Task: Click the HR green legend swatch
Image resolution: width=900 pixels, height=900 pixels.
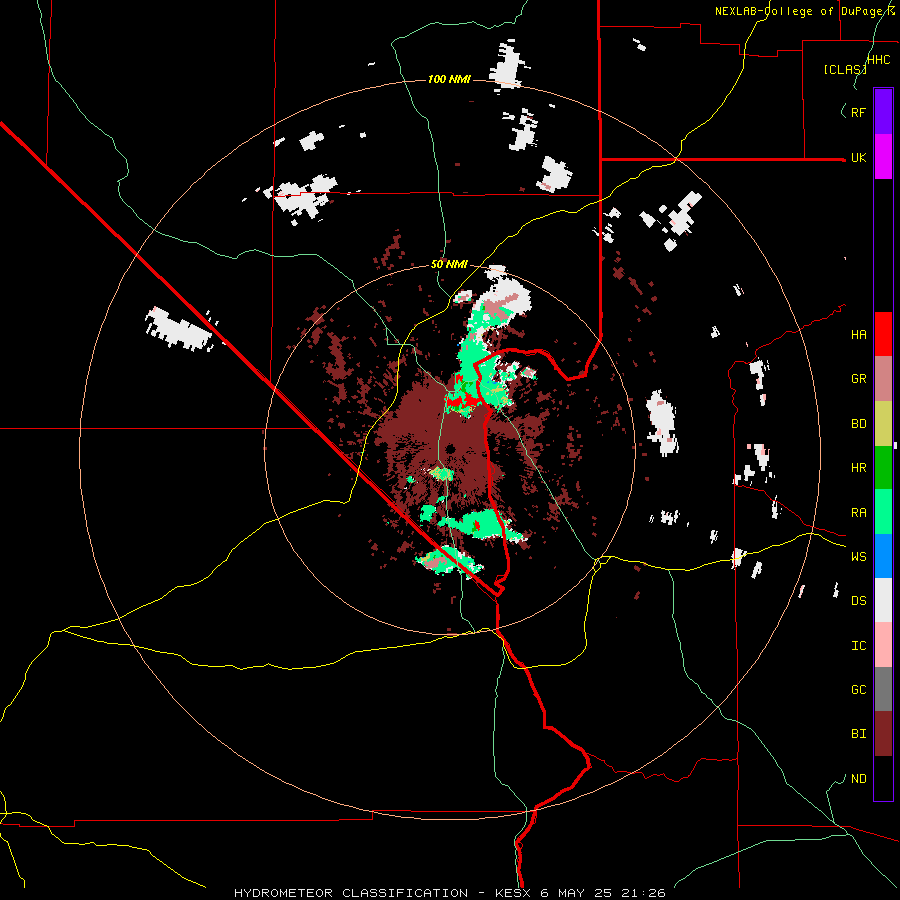Action: click(x=883, y=468)
